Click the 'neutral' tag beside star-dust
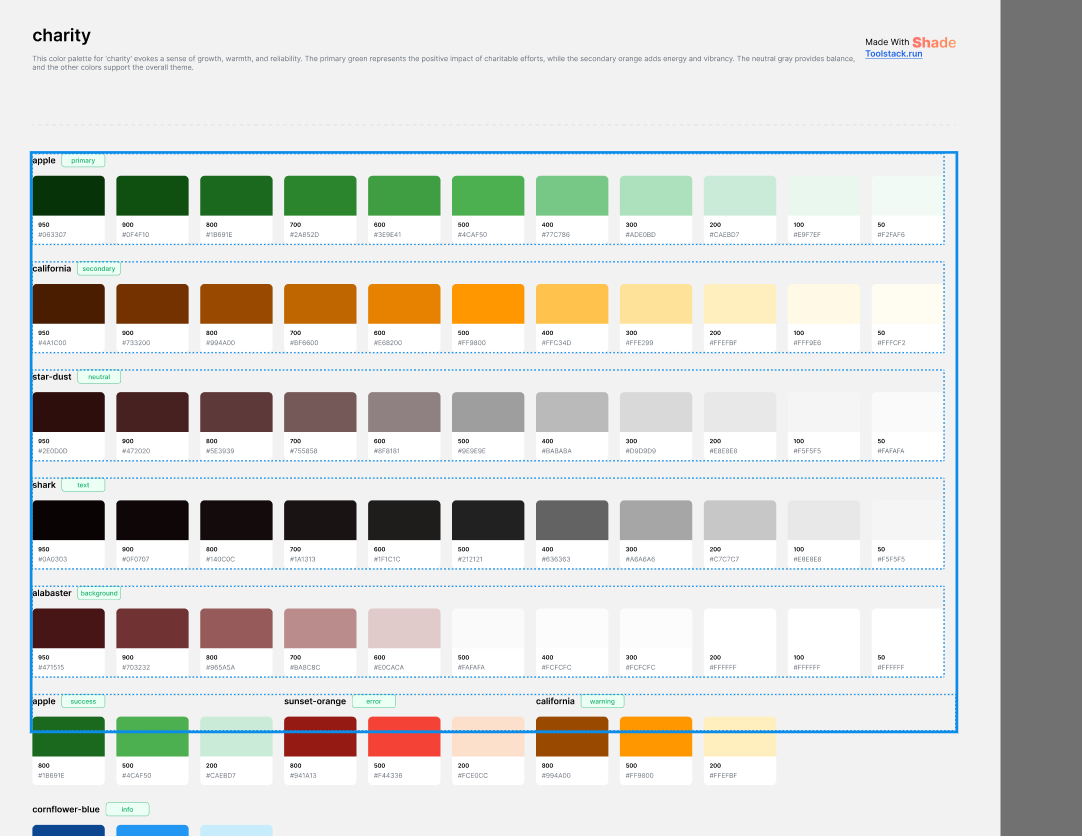This screenshot has width=1082, height=836. click(x=99, y=377)
